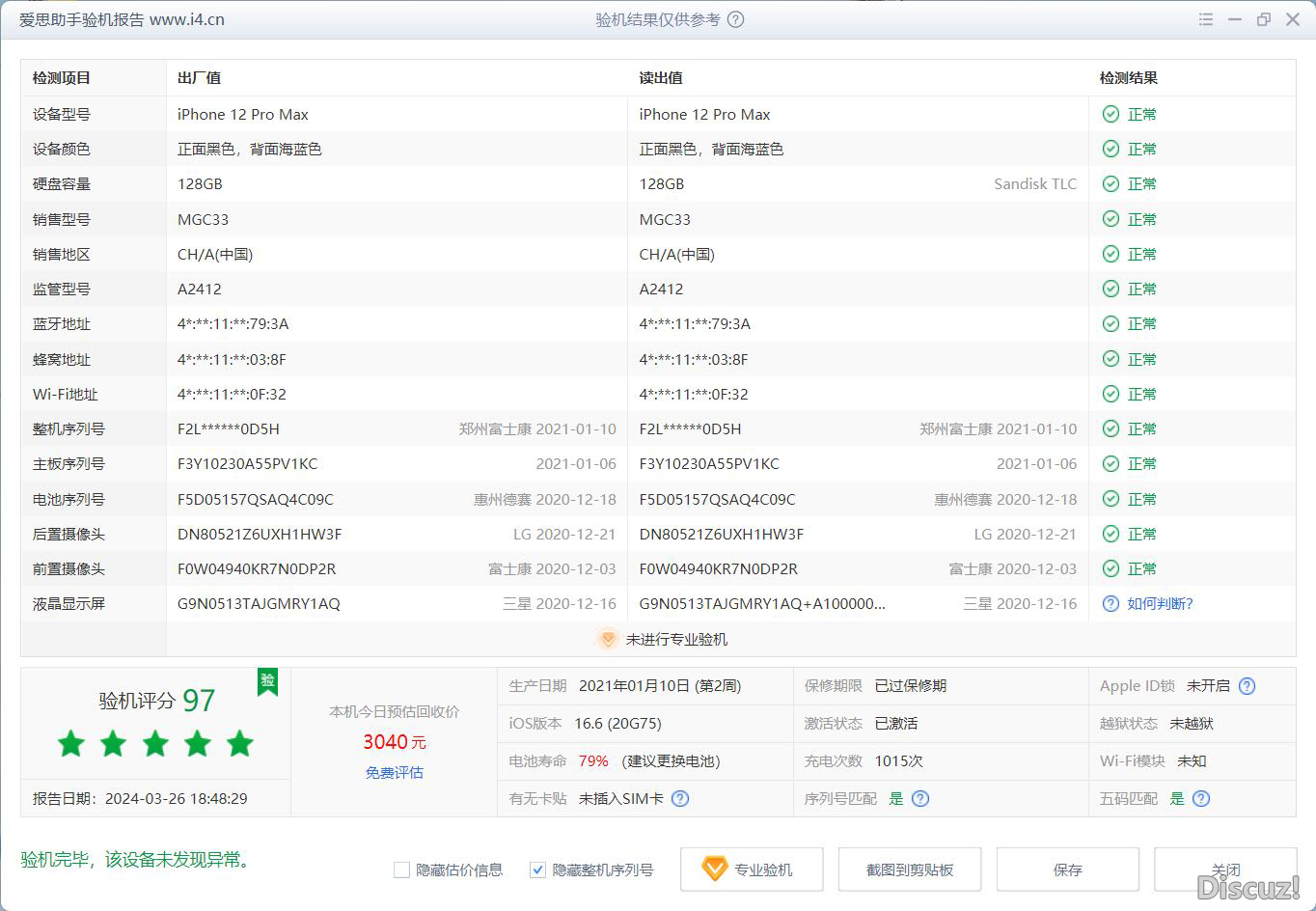Click 生产日期 value 2021年01月10日 (第2周)
Screen dimensions: 1316x911
(x=660, y=686)
